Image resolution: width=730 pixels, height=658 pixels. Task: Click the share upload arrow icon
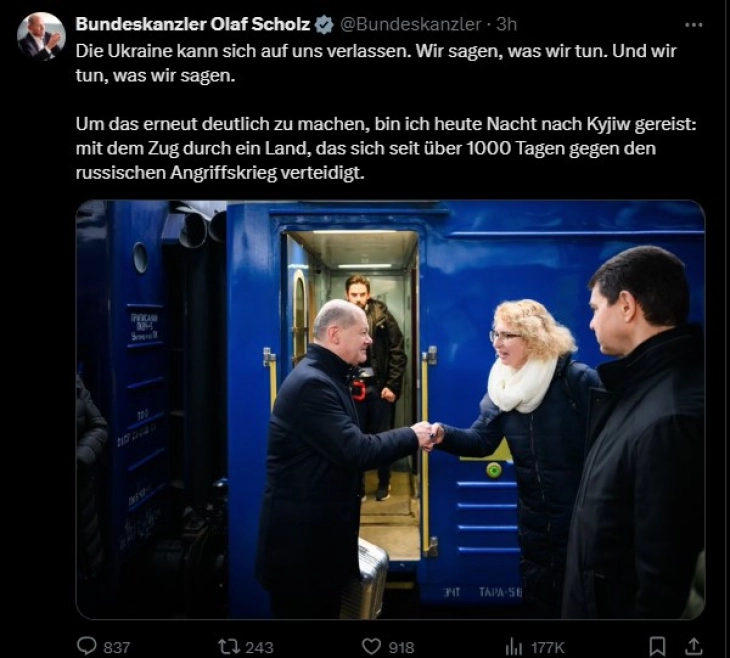694,646
